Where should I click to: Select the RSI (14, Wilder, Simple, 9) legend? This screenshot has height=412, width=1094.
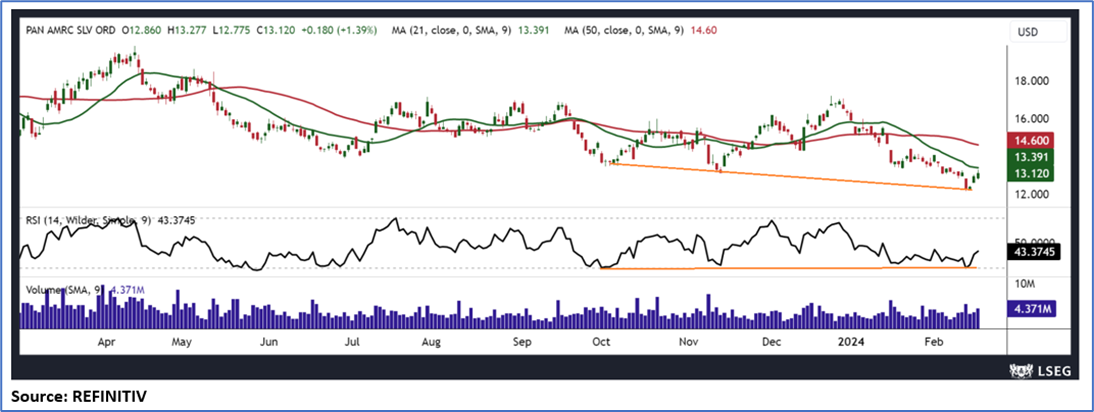click(x=89, y=220)
